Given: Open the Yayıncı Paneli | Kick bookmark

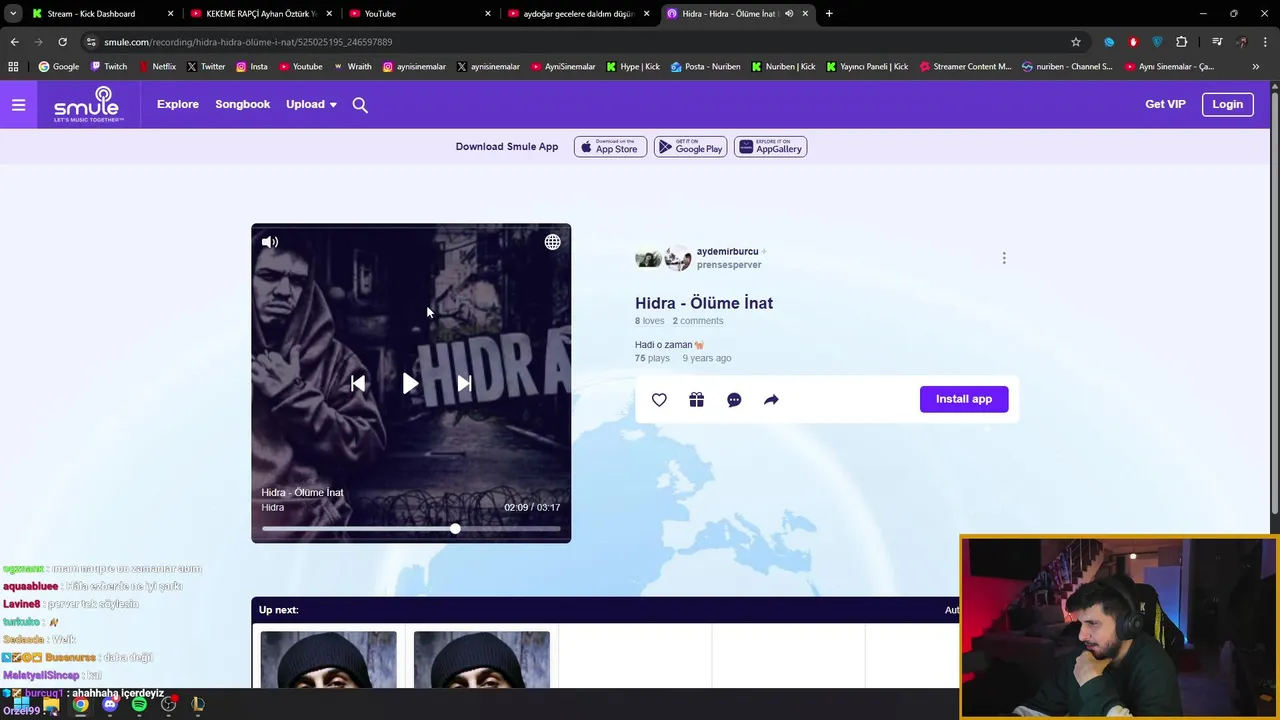Looking at the screenshot, I should point(866,67).
